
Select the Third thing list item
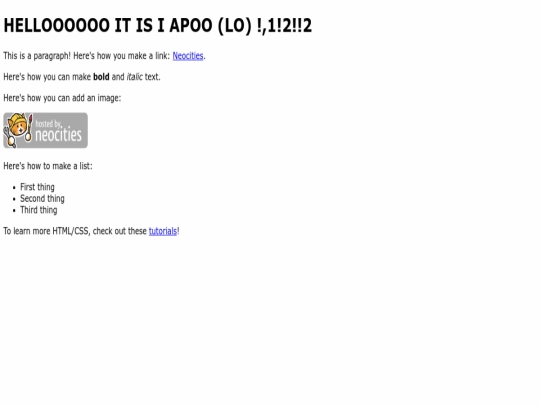[x=39, y=210]
